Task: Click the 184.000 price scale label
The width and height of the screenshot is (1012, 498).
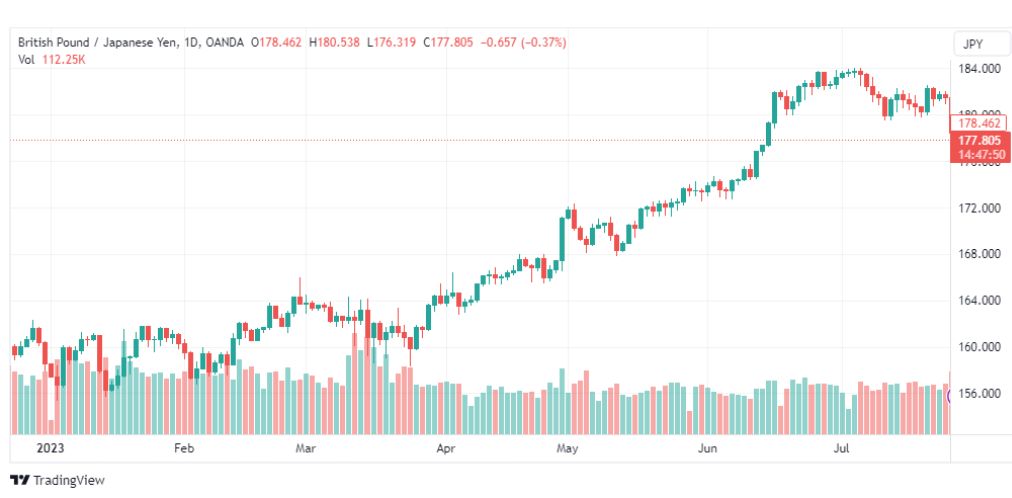Action: click(979, 68)
